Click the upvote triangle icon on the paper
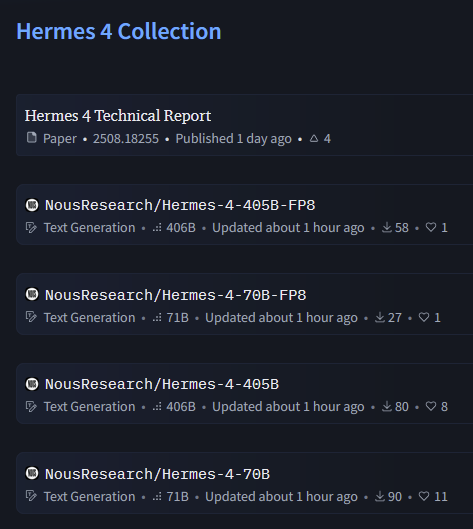Screen dimensions: 473x529 pyautogui.click(x=314, y=138)
